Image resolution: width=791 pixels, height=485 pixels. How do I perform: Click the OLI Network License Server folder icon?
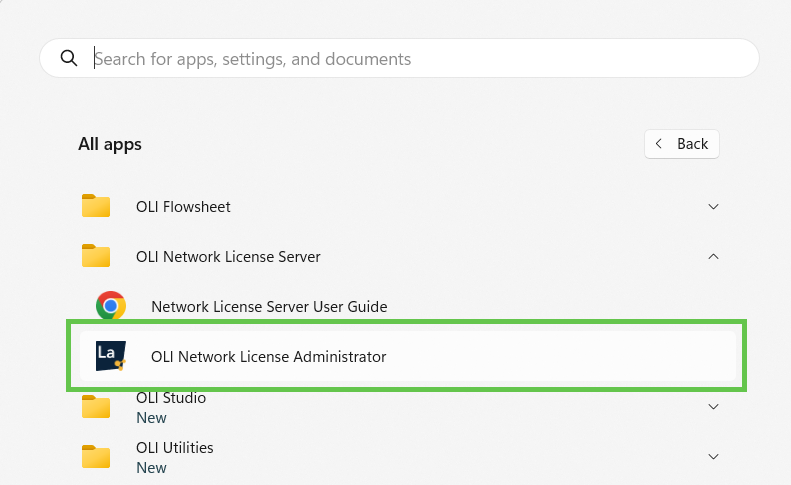(x=96, y=256)
